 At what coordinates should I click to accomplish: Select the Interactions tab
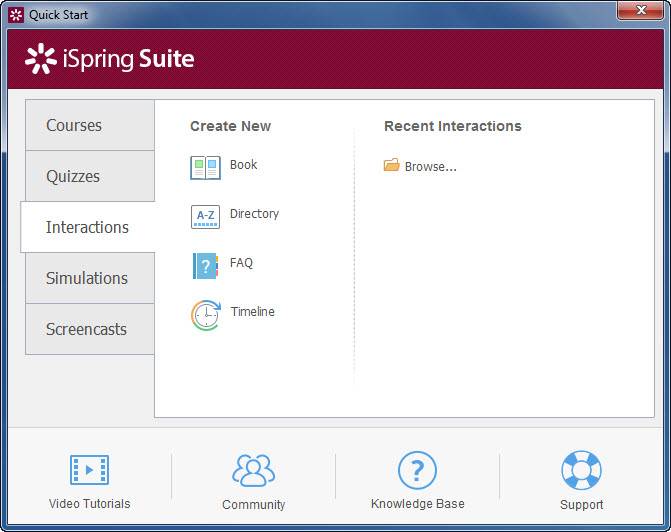click(88, 227)
